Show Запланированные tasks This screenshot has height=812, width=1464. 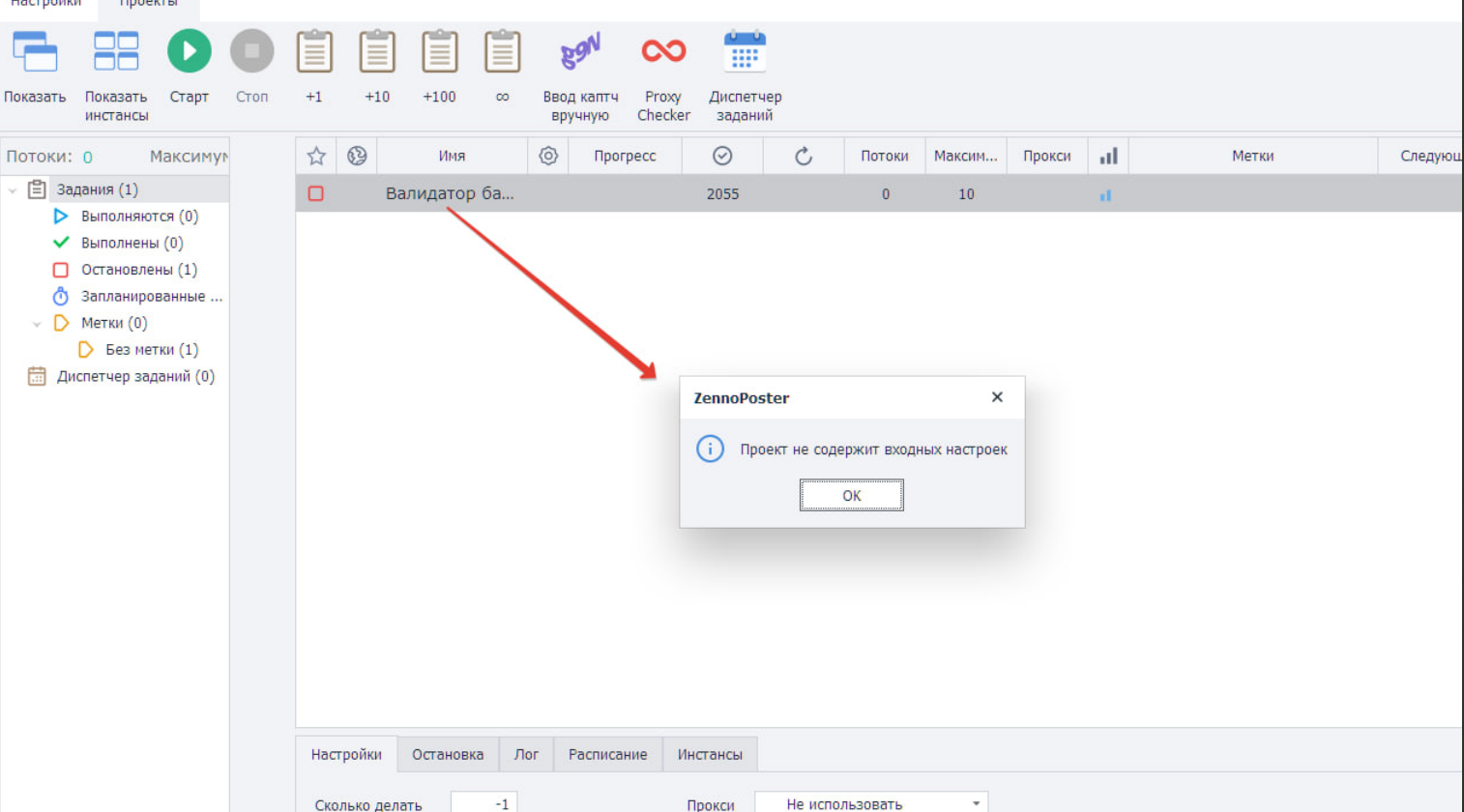(152, 297)
